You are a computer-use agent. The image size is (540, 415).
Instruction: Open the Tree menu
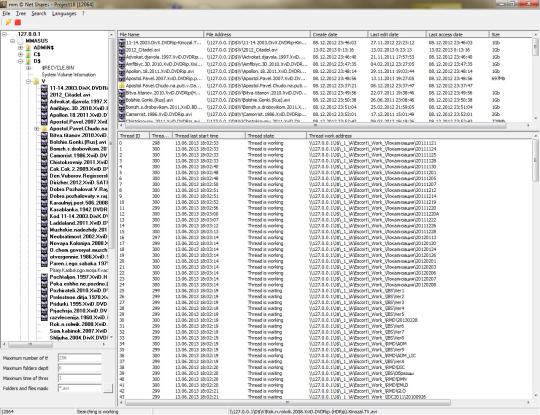[21, 13]
